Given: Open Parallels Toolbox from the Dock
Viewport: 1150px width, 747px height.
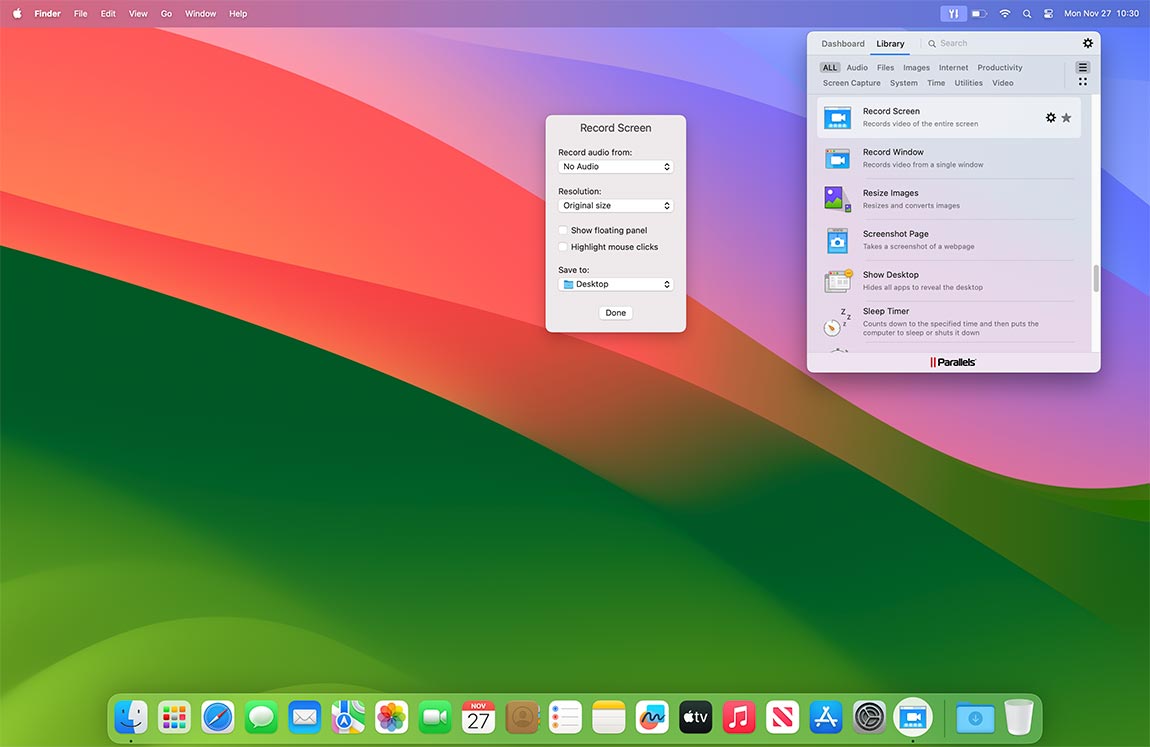Looking at the screenshot, I should pyautogui.click(x=913, y=717).
